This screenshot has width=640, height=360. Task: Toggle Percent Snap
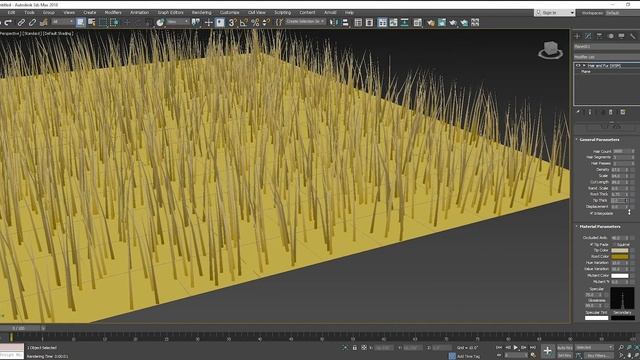(x=255, y=22)
